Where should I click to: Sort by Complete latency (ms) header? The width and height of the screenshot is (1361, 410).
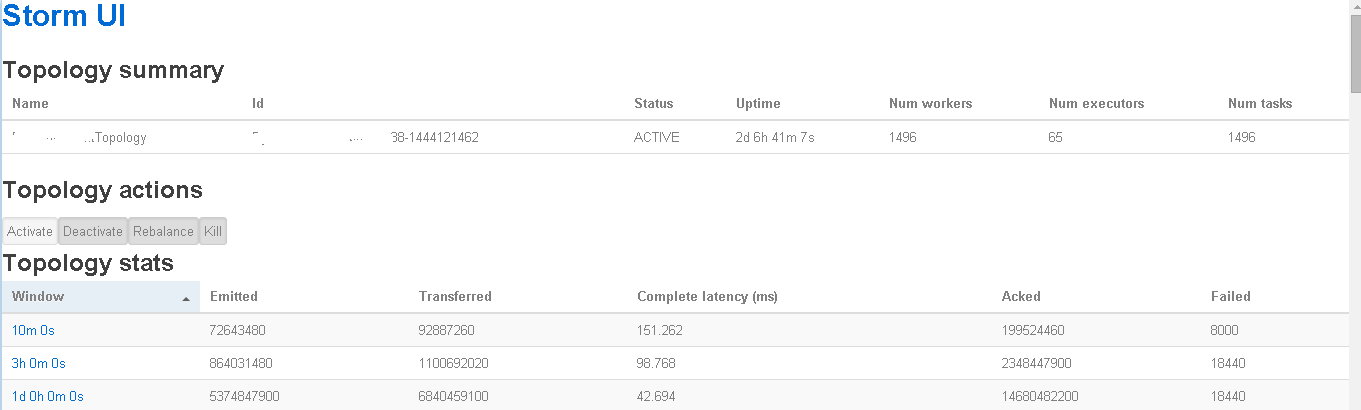(x=707, y=297)
